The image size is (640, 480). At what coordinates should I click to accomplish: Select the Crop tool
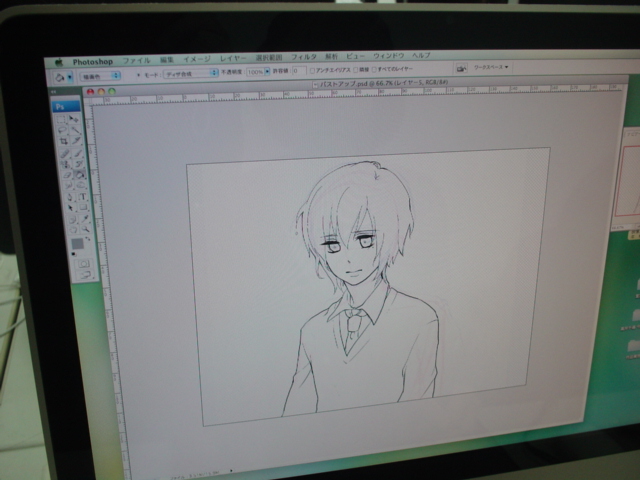[x=63, y=141]
